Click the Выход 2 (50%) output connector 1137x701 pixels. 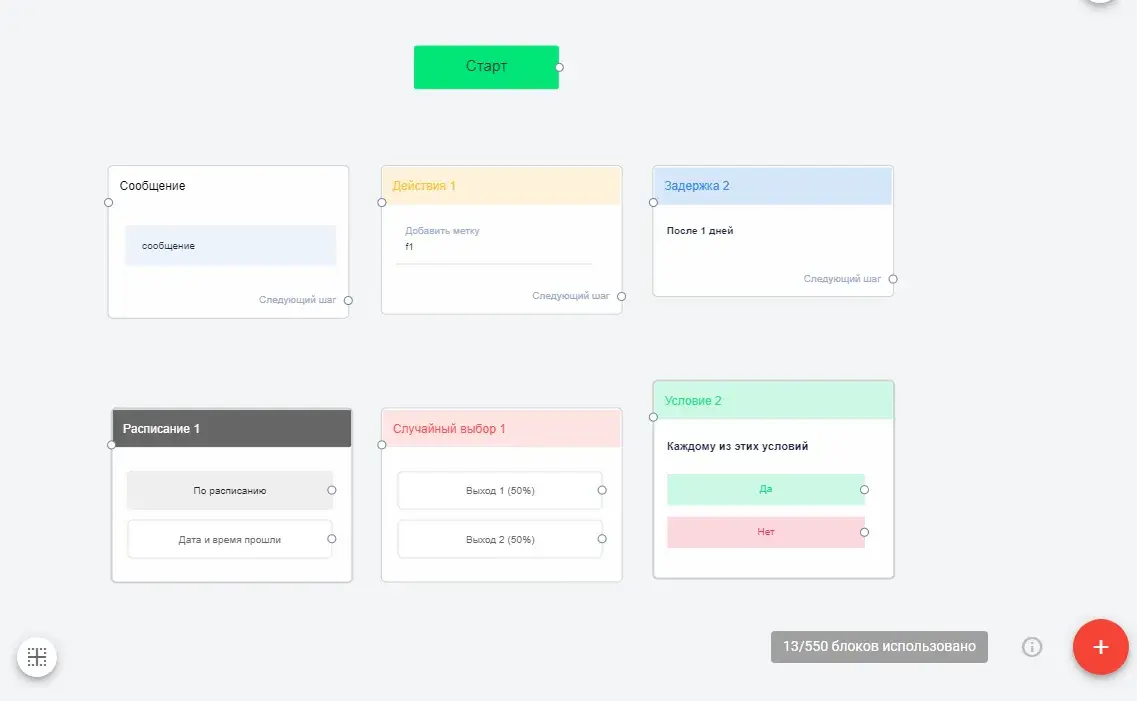coord(602,539)
